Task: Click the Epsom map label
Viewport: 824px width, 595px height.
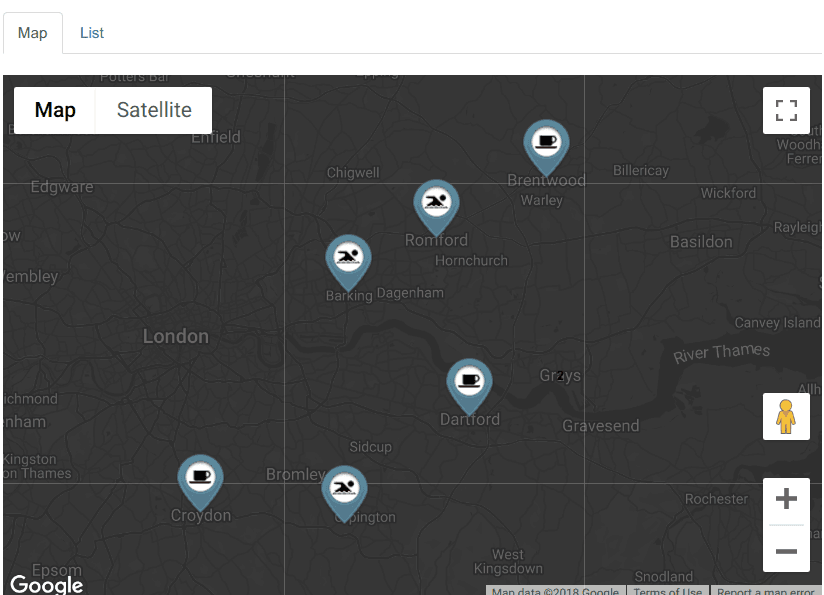Action: [x=57, y=570]
